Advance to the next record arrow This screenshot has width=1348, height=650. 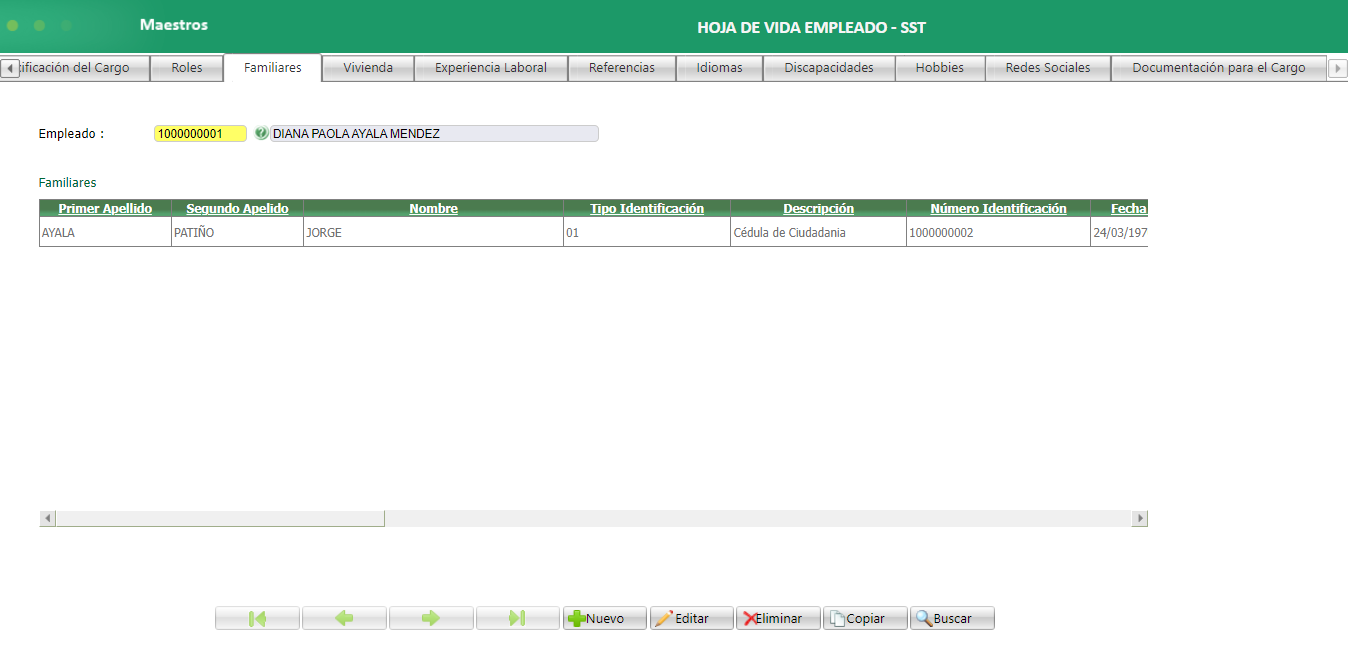431,617
